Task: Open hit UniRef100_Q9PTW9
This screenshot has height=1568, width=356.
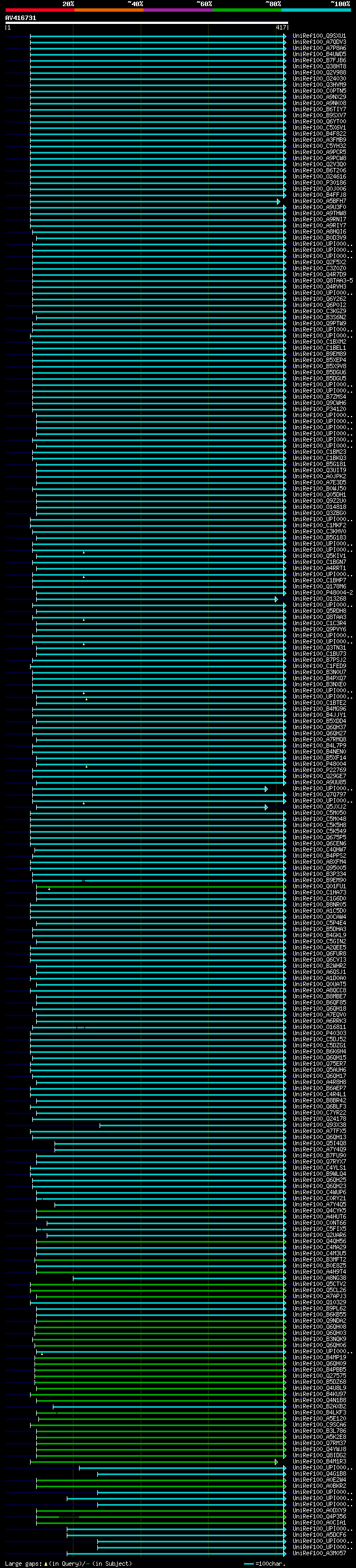Action: coord(319,324)
